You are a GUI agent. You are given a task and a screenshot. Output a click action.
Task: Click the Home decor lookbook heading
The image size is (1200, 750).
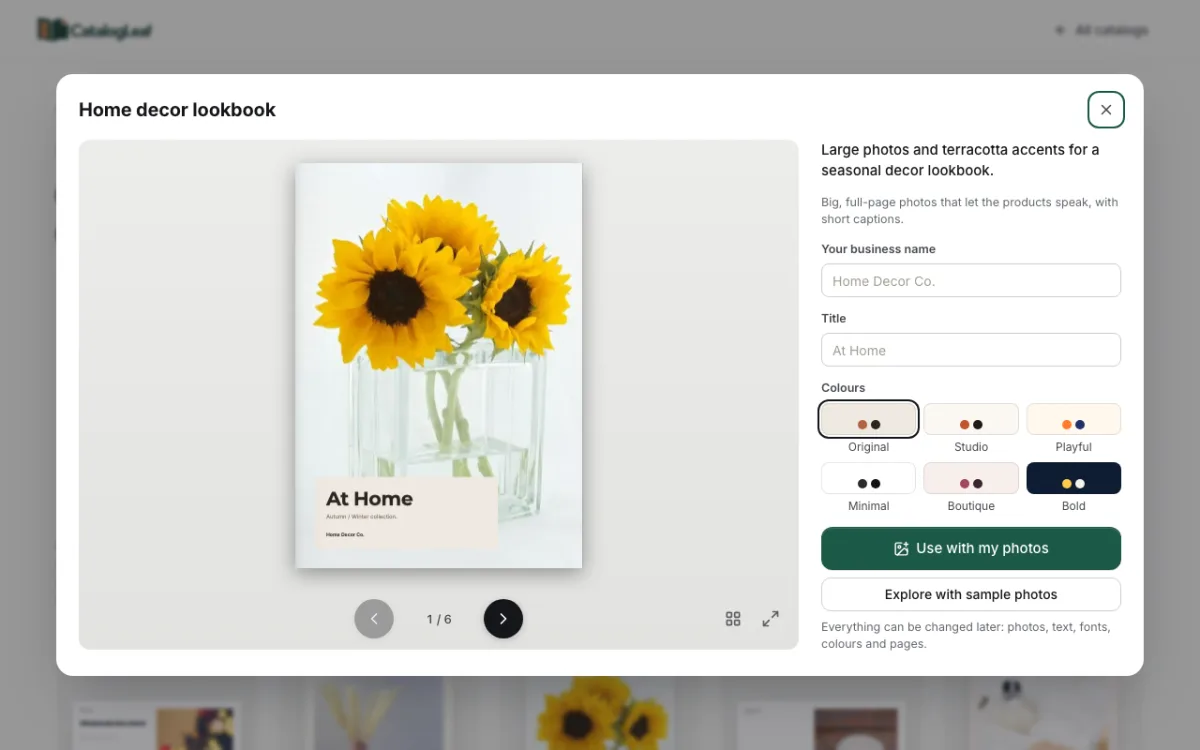coord(177,110)
